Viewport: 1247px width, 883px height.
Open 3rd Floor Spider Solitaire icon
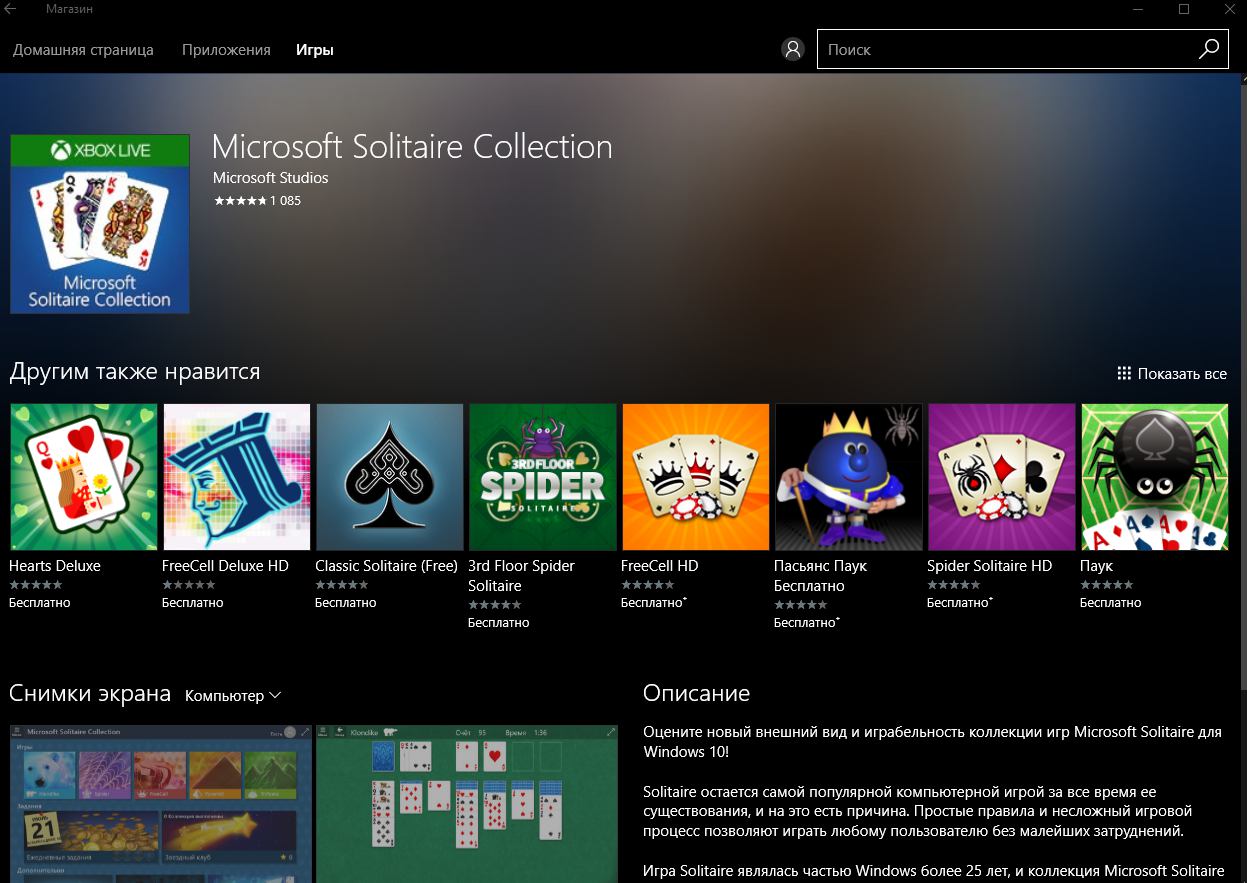click(543, 477)
